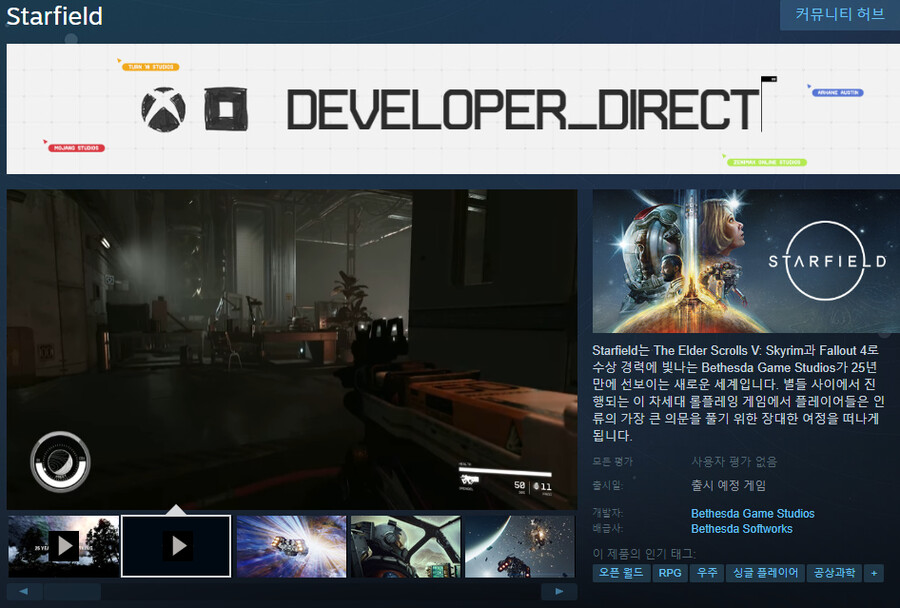Select the RPG tag
Viewport: 900px width, 608px height.
click(670, 572)
